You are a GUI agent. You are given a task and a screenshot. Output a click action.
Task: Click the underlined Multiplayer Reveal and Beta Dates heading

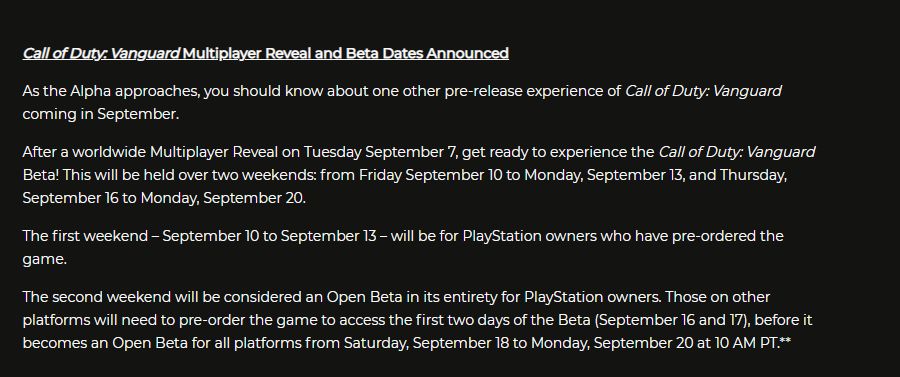[x=346, y=53]
